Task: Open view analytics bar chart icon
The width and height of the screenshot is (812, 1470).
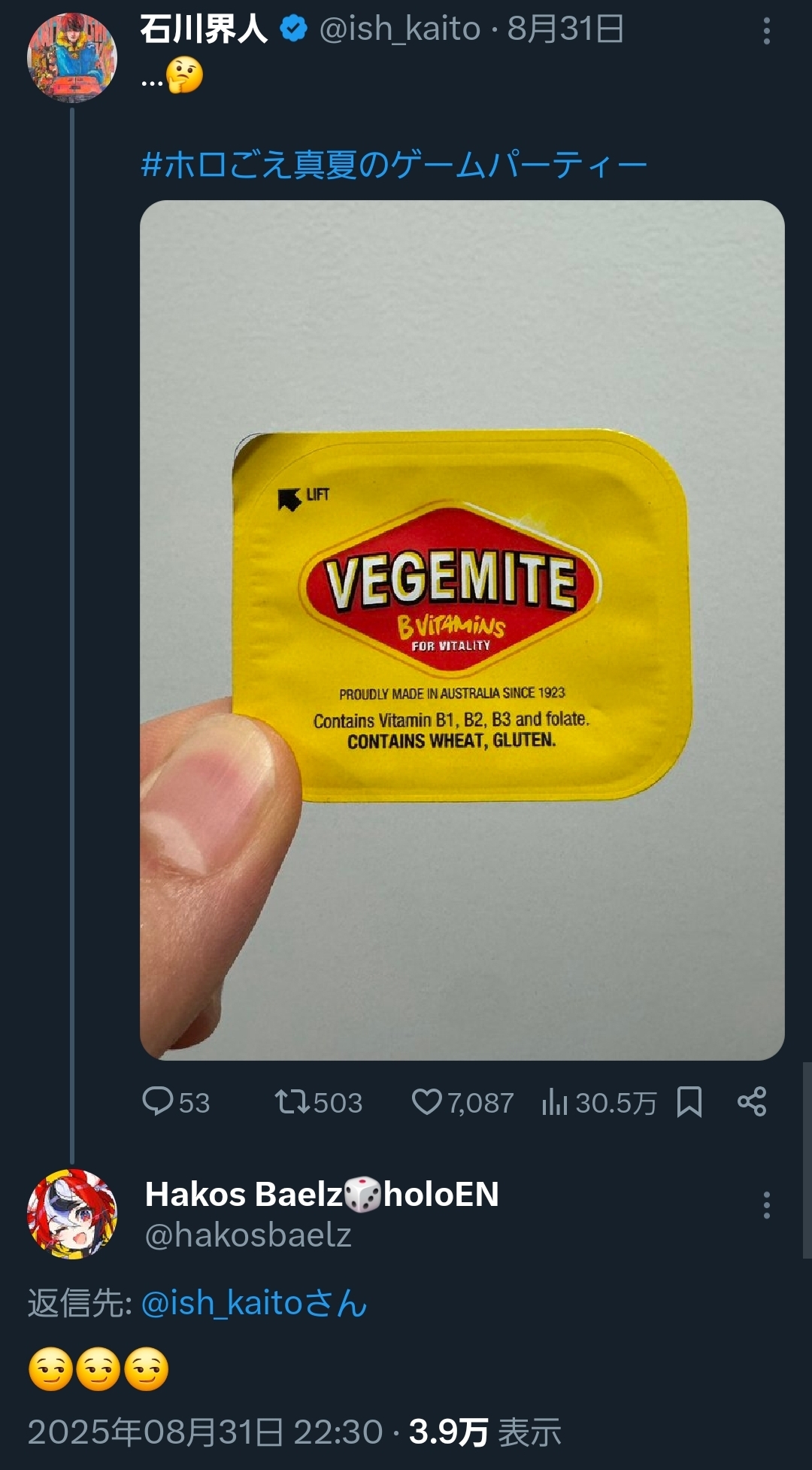Action: coord(555,1103)
